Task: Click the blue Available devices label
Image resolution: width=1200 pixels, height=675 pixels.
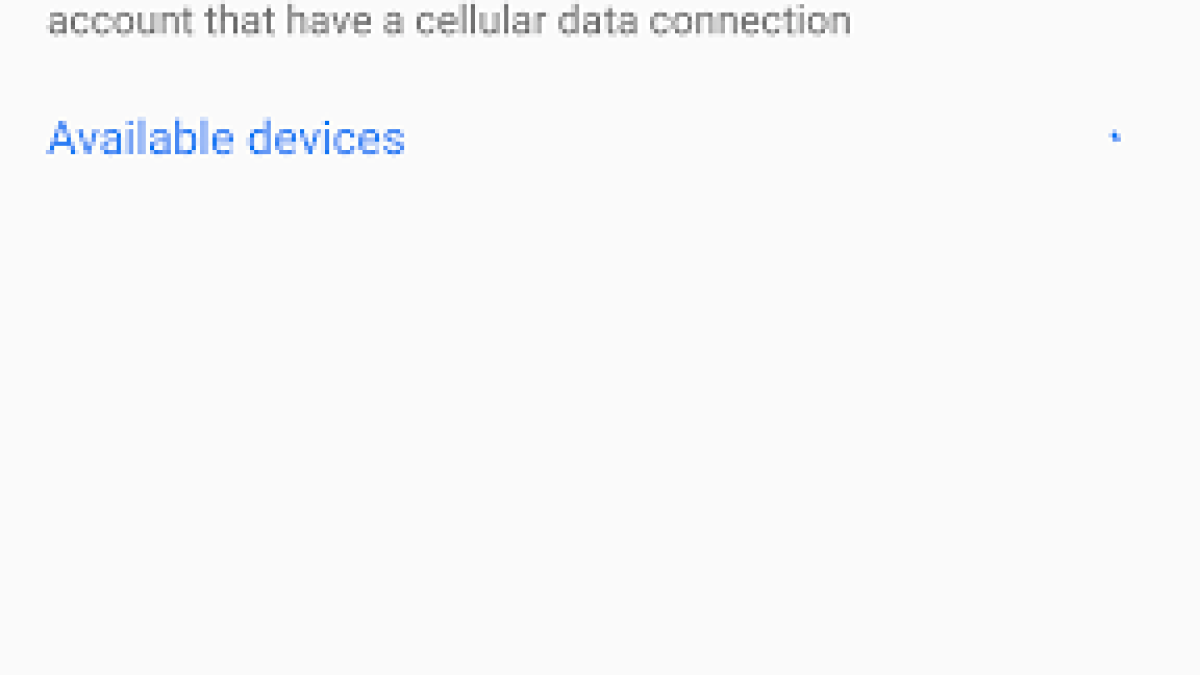Action: pos(226,138)
